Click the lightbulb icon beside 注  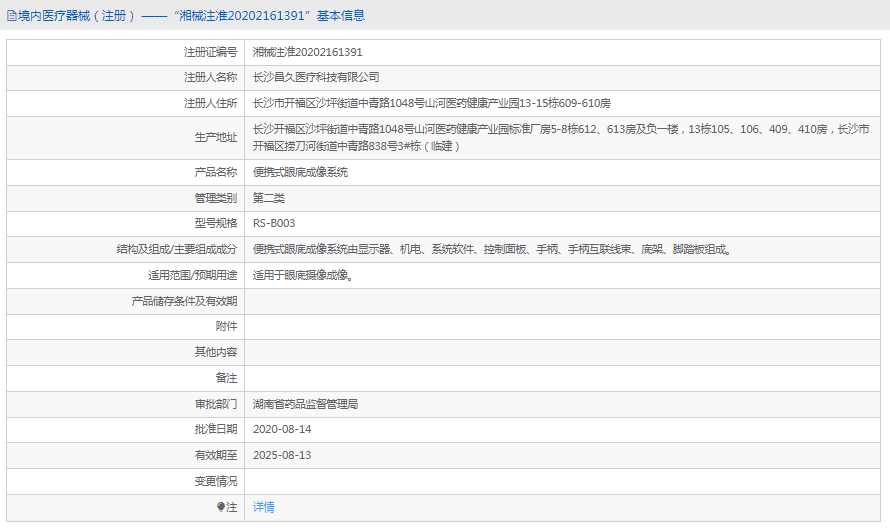tap(221, 507)
